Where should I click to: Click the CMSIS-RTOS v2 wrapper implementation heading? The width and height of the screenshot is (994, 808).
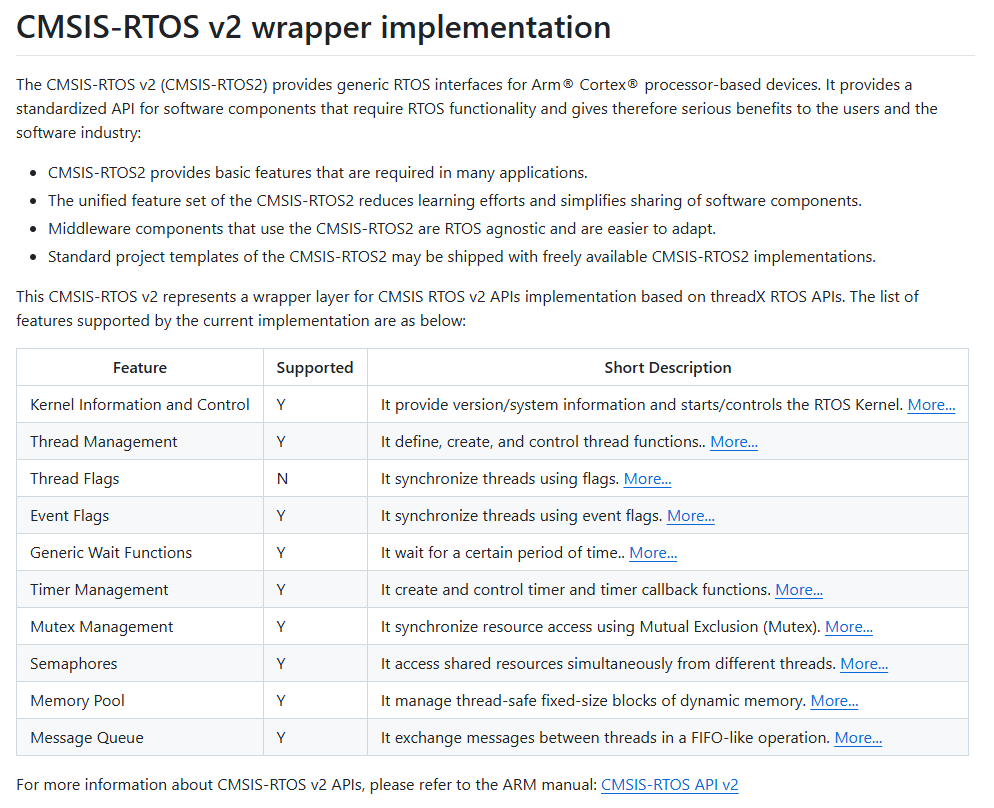(x=313, y=27)
